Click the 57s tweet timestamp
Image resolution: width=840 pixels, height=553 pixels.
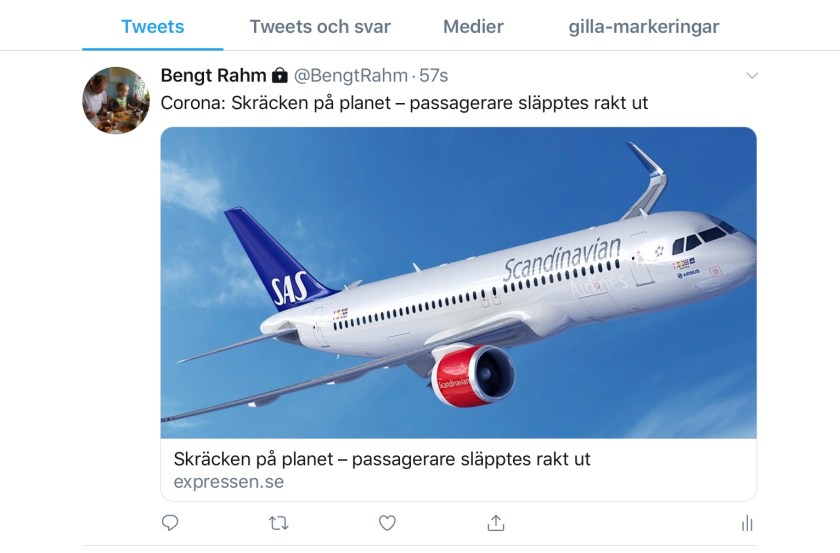(434, 76)
